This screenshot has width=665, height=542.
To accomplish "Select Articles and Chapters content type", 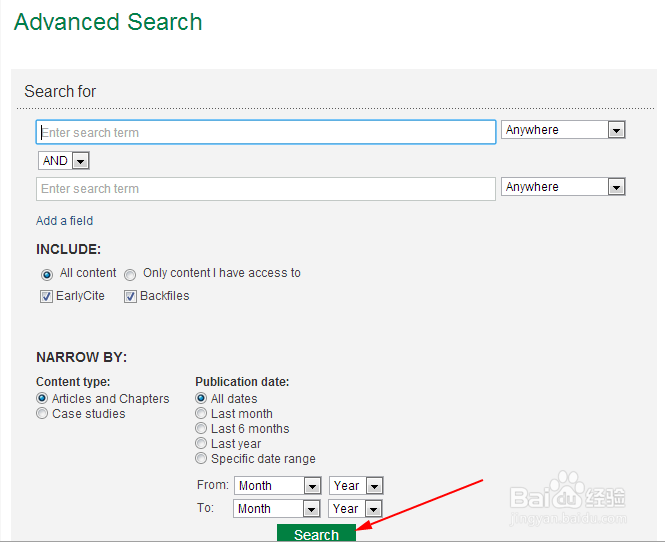I will pyautogui.click(x=42, y=398).
